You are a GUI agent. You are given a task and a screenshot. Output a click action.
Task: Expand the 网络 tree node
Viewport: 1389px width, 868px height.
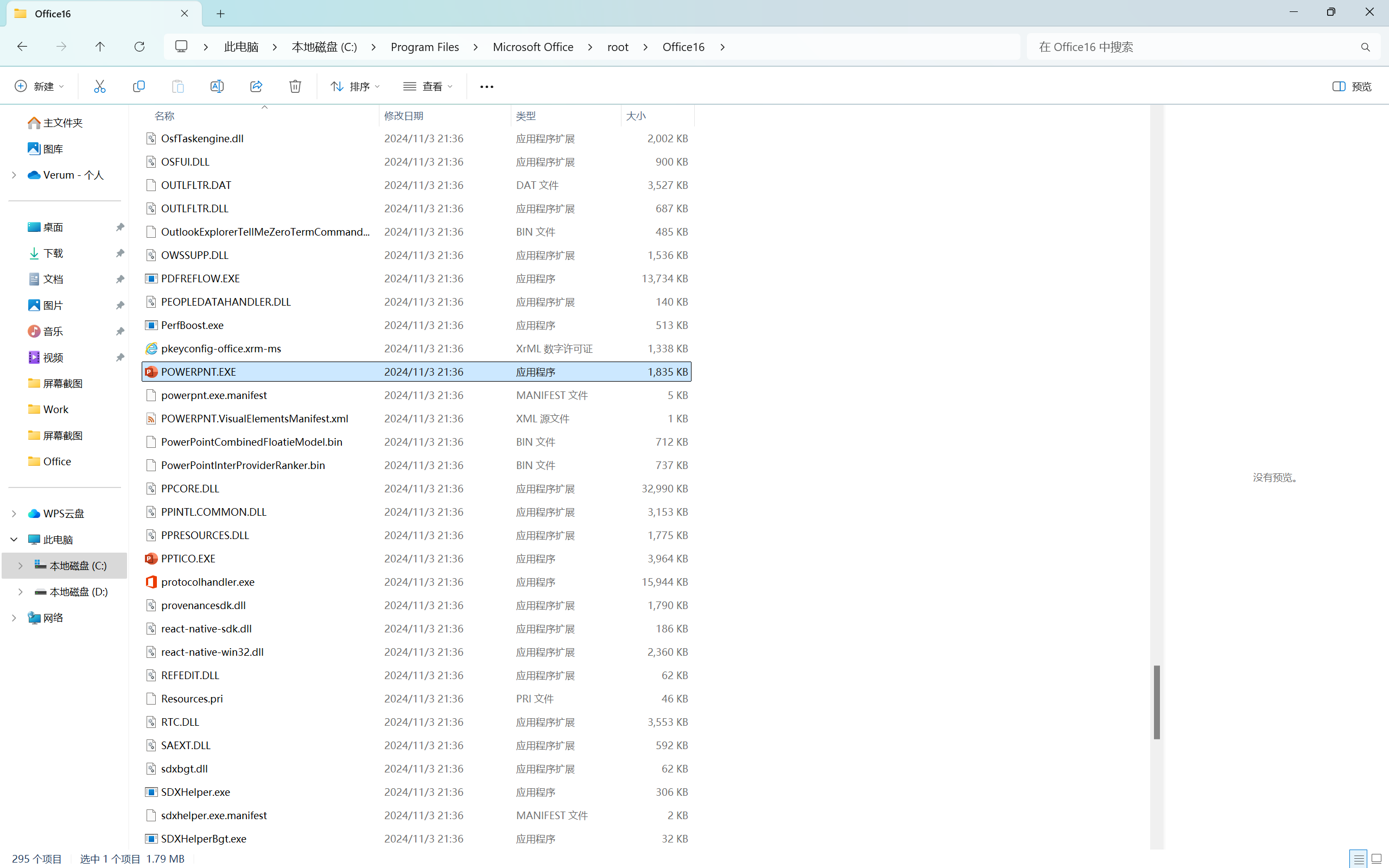coord(14,618)
